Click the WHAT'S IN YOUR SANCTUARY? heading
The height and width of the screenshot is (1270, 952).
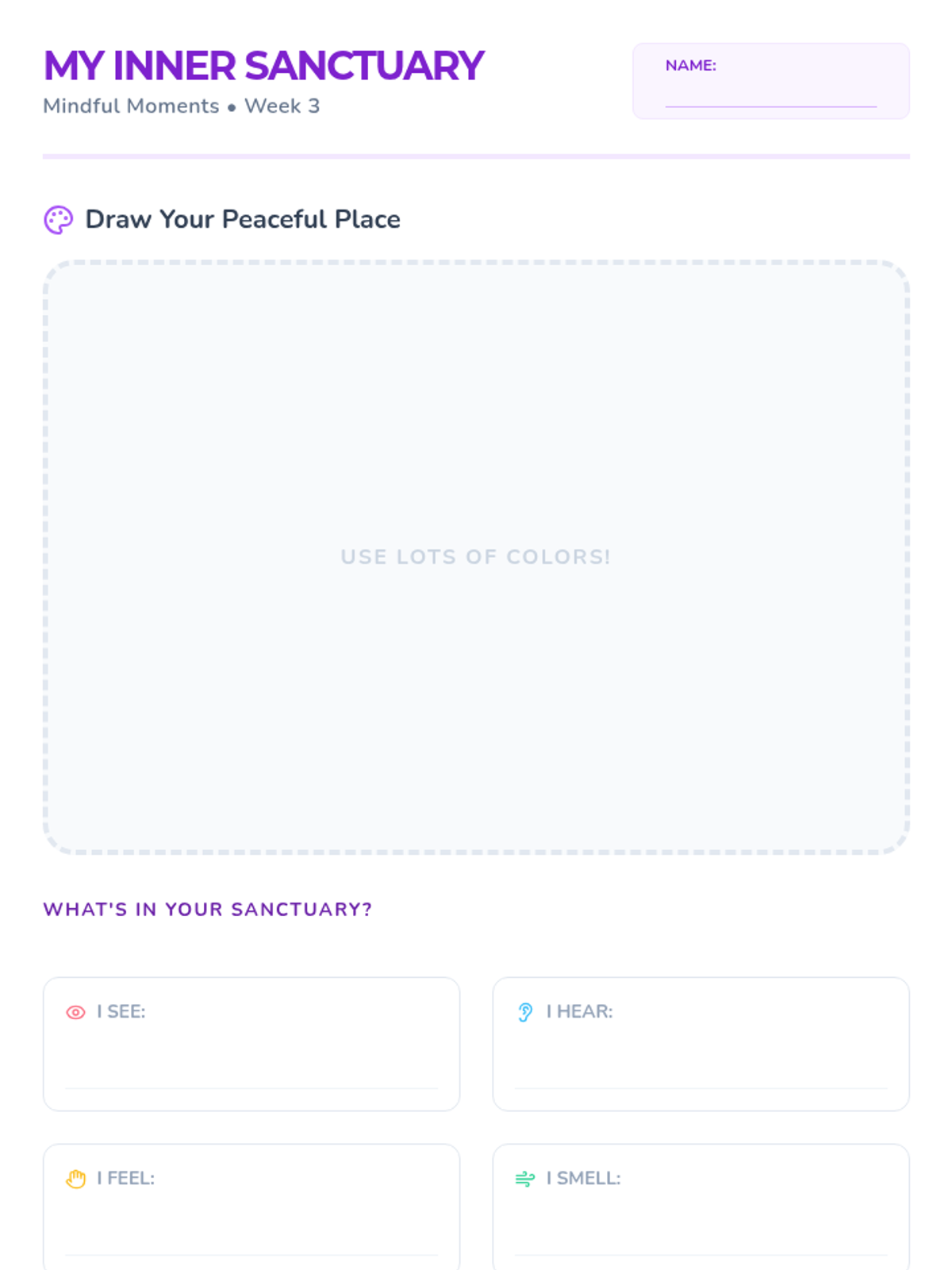(207, 910)
